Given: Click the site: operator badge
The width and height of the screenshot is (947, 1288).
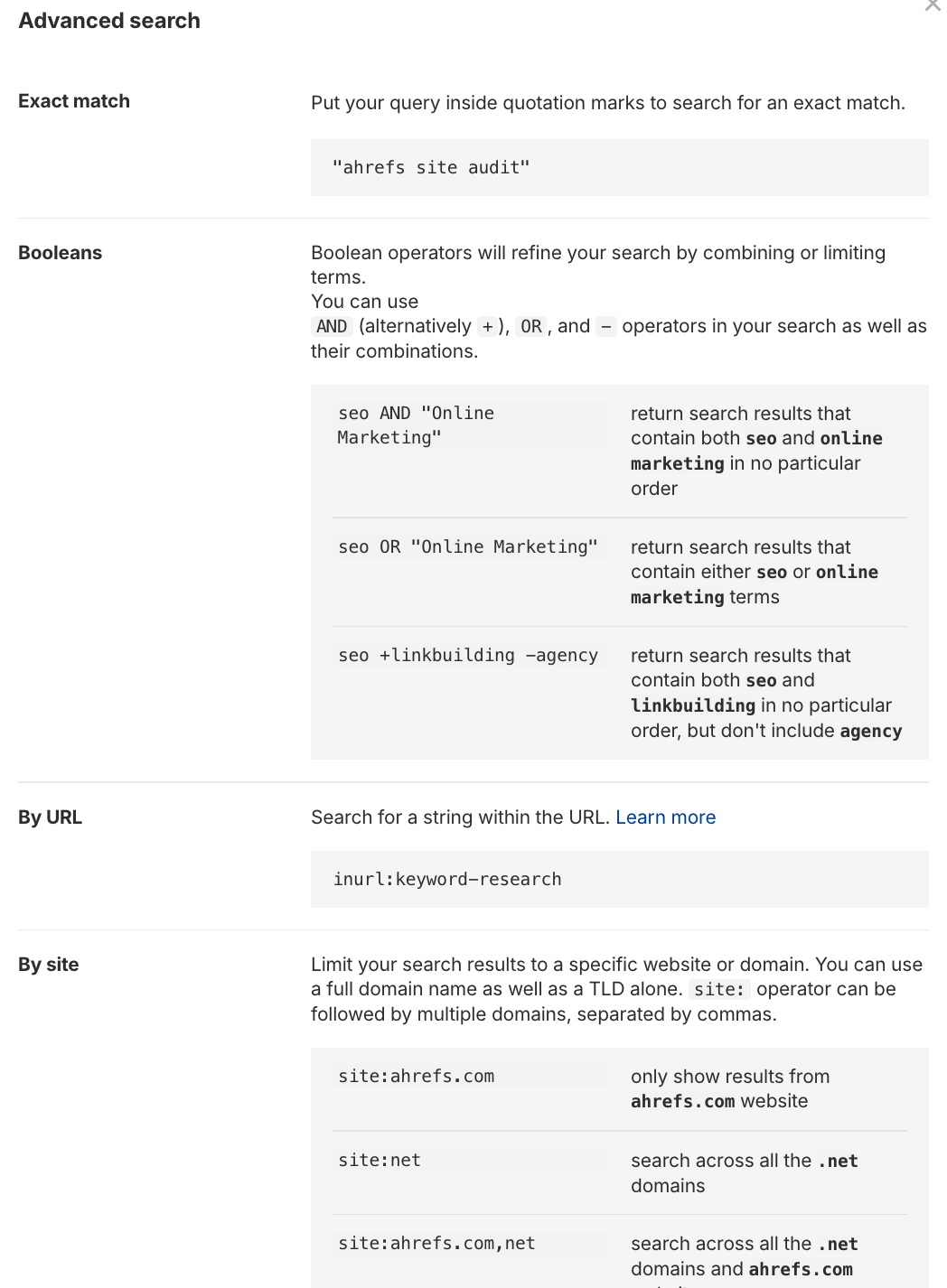Looking at the screenshot, I should coord(720,989).
